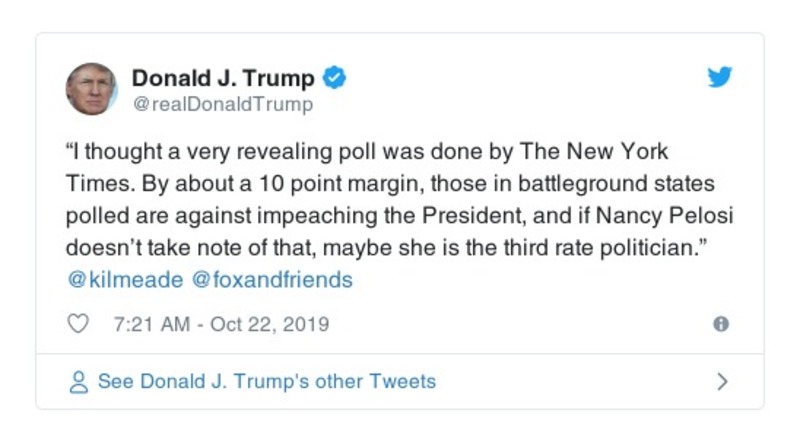800x445 pixels.
Task: Like the tweet with the heart icon
Action: (x=79, y=324)
